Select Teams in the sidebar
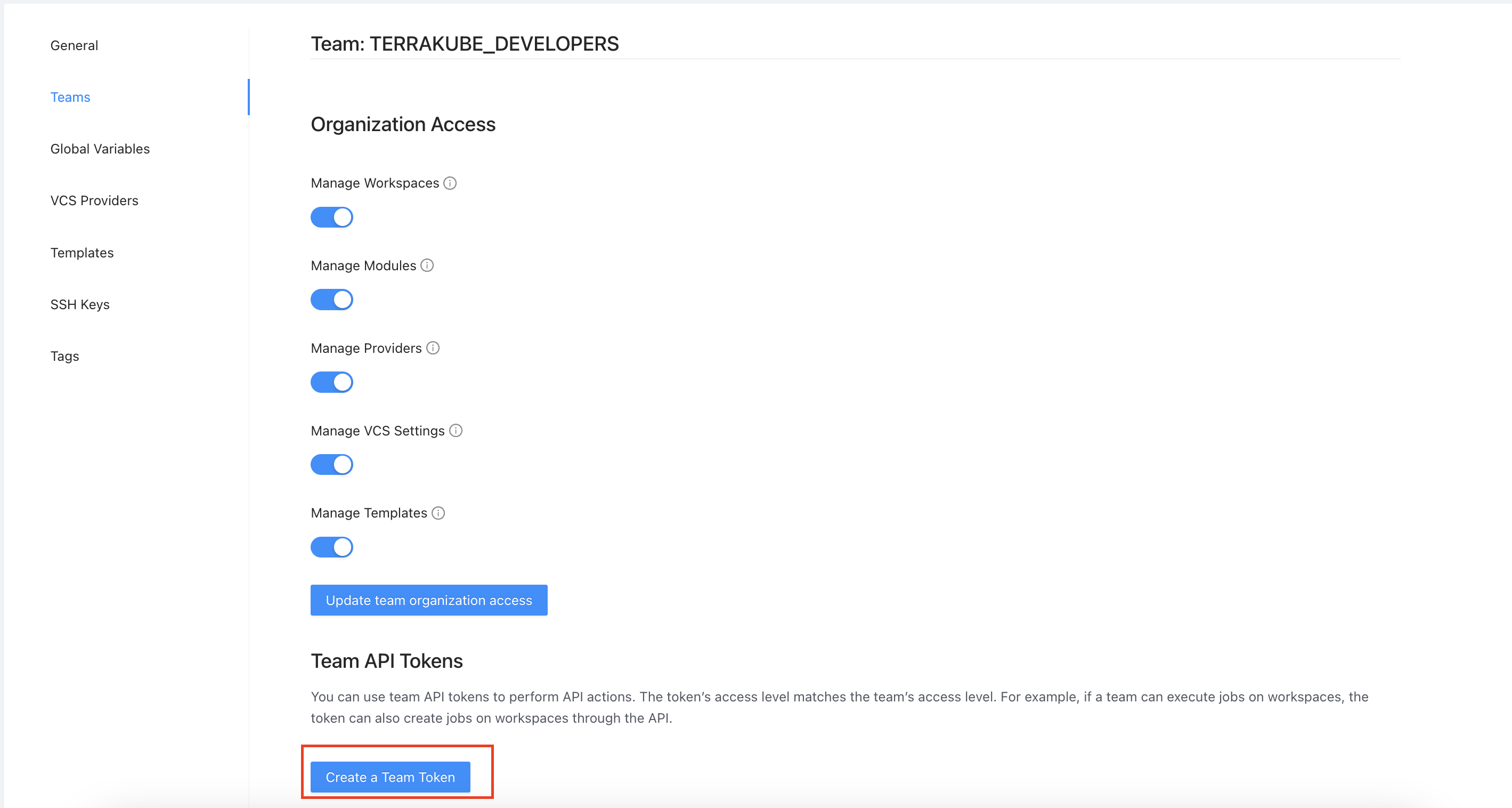This screenshot has width=1512, height=808. pos(70,97)
